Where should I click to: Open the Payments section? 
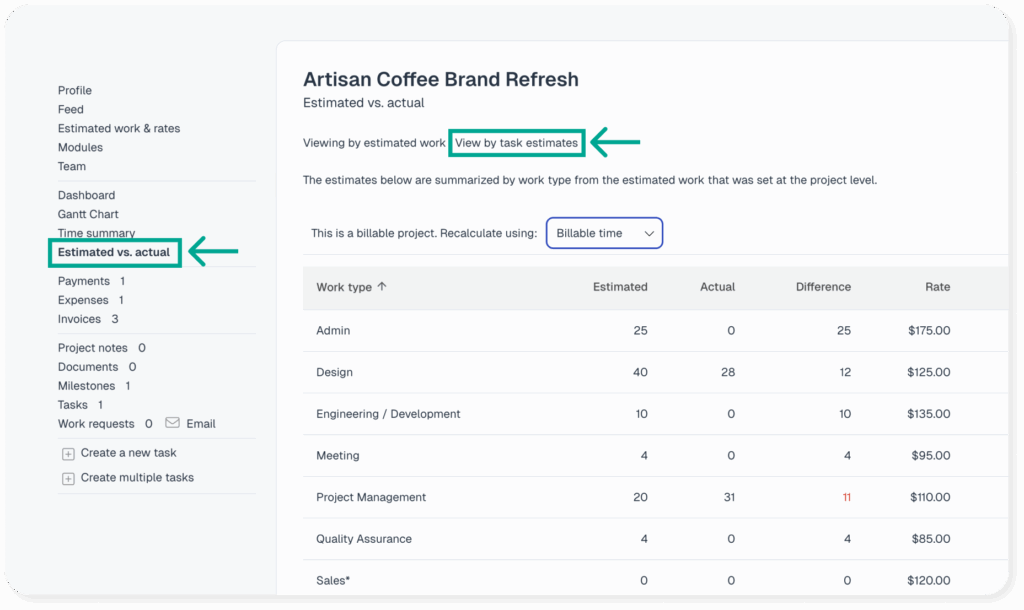[x=84, y=281]
